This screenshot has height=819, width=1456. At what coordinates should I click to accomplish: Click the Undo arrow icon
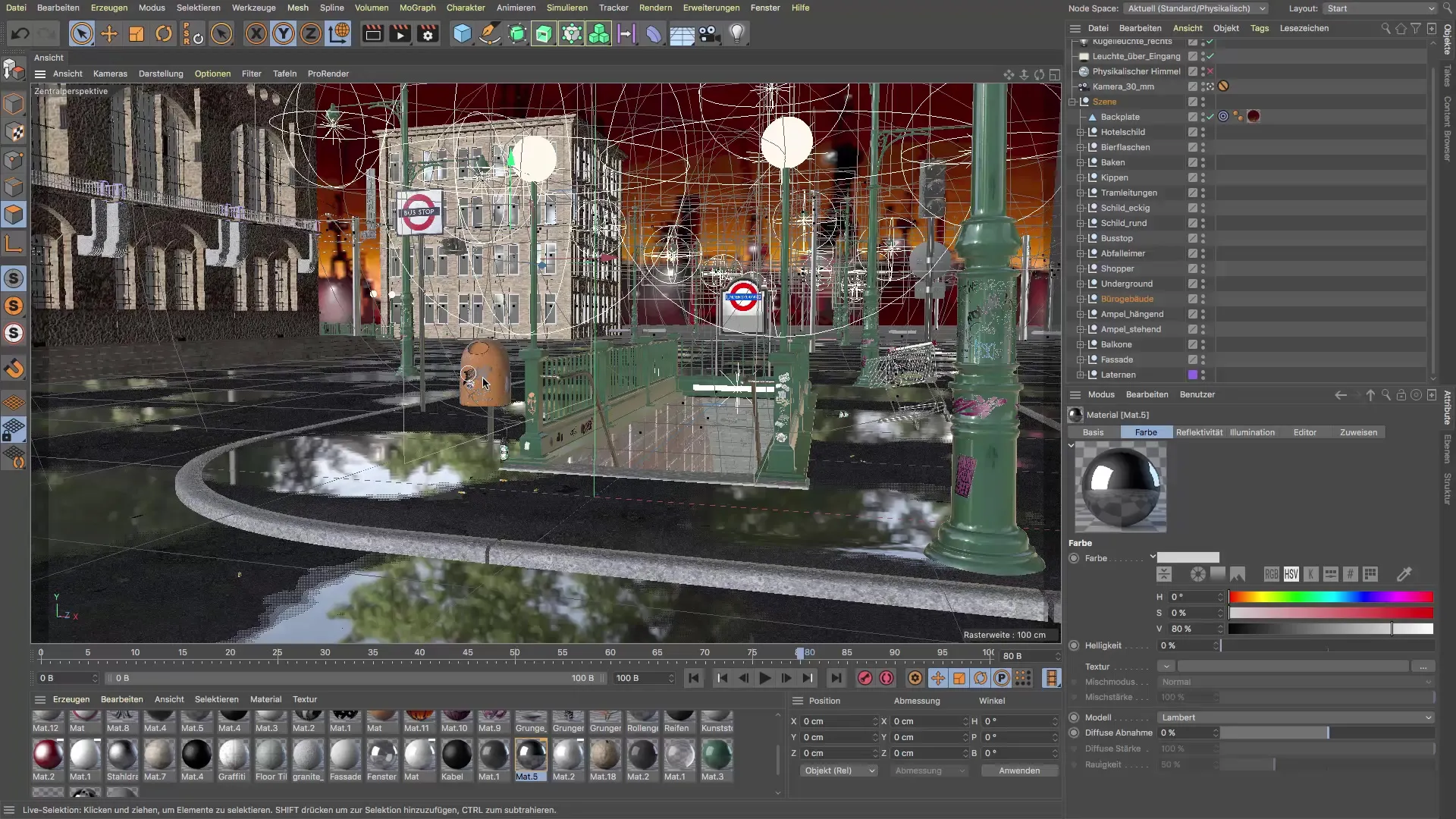tap(20, 34)
